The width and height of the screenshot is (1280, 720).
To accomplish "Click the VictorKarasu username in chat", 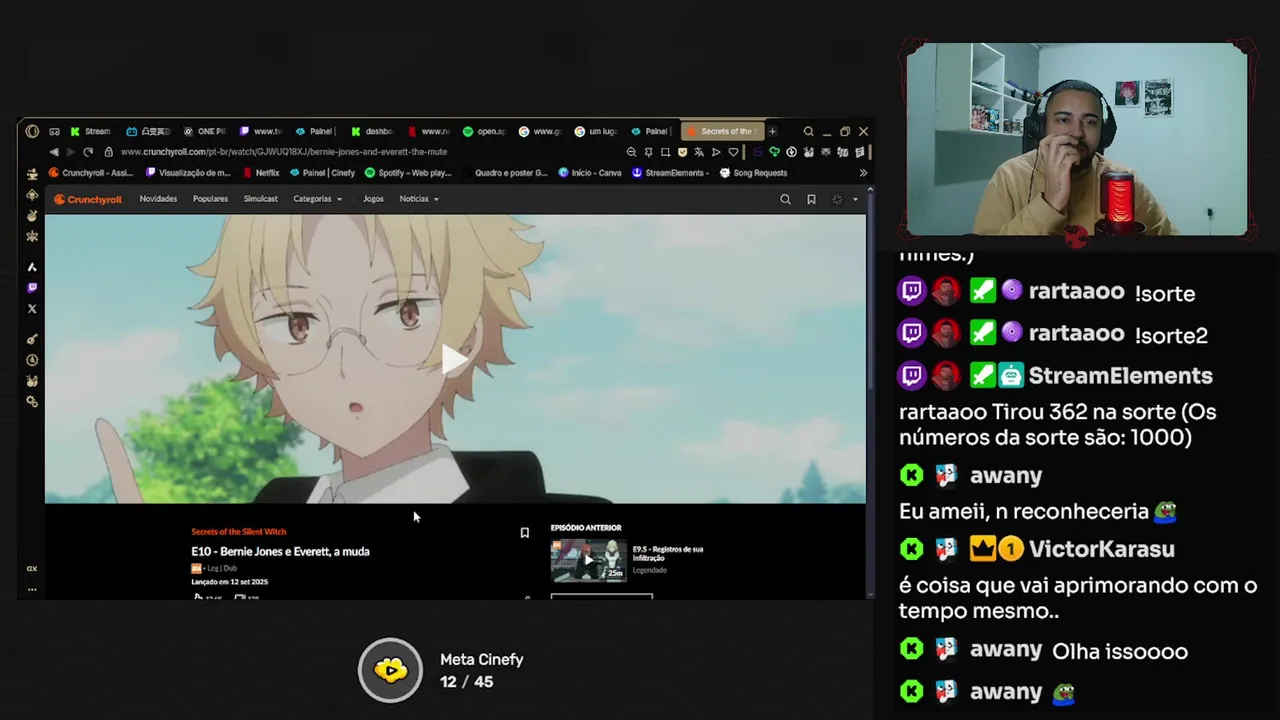I will pyautogui.click(x=1101, y=549).
